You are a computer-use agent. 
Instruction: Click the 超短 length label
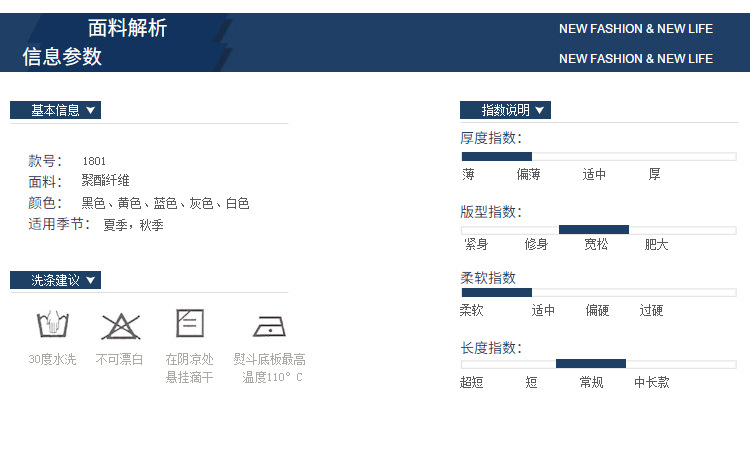point(472,382)
